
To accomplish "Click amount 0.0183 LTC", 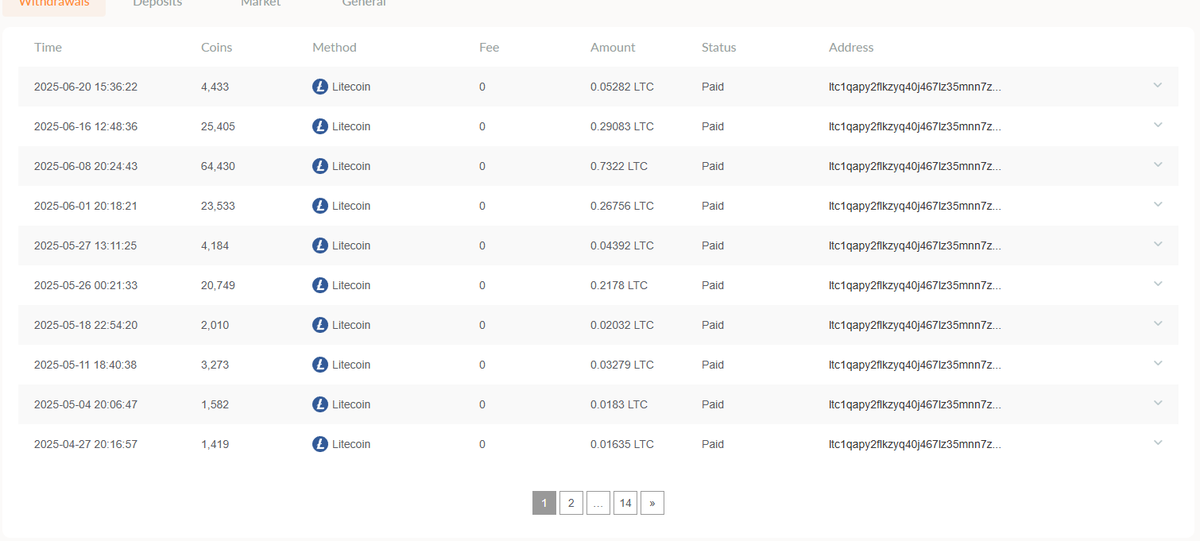I will click(x=619, y=405).
